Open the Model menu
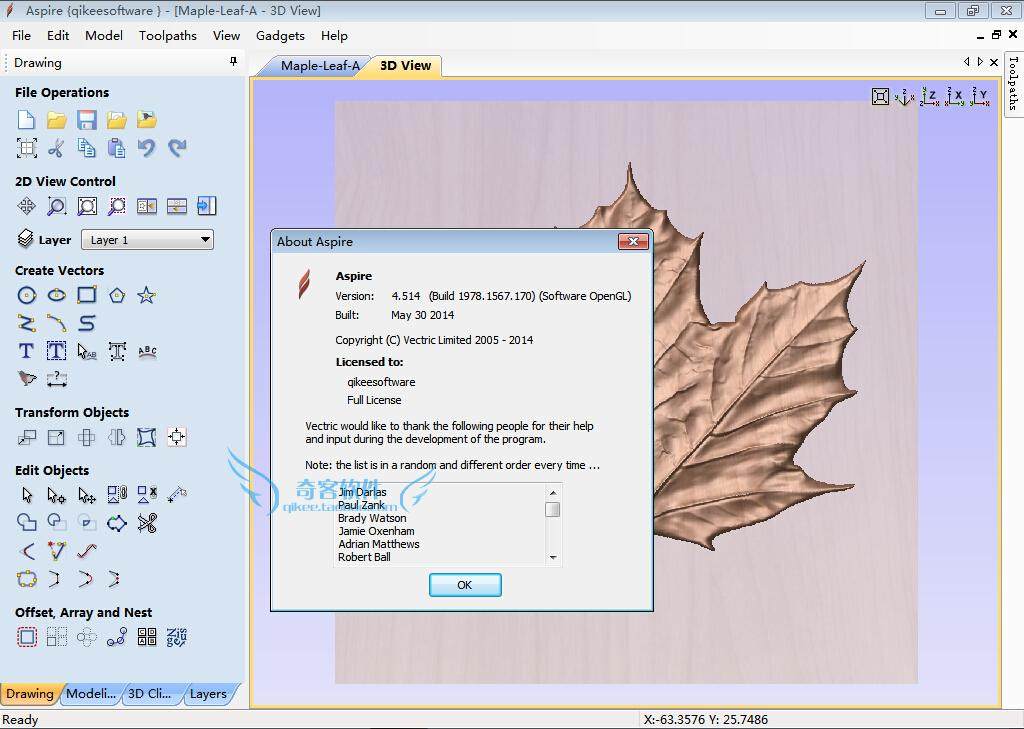1024x729 pixels. tap(104, 36)
